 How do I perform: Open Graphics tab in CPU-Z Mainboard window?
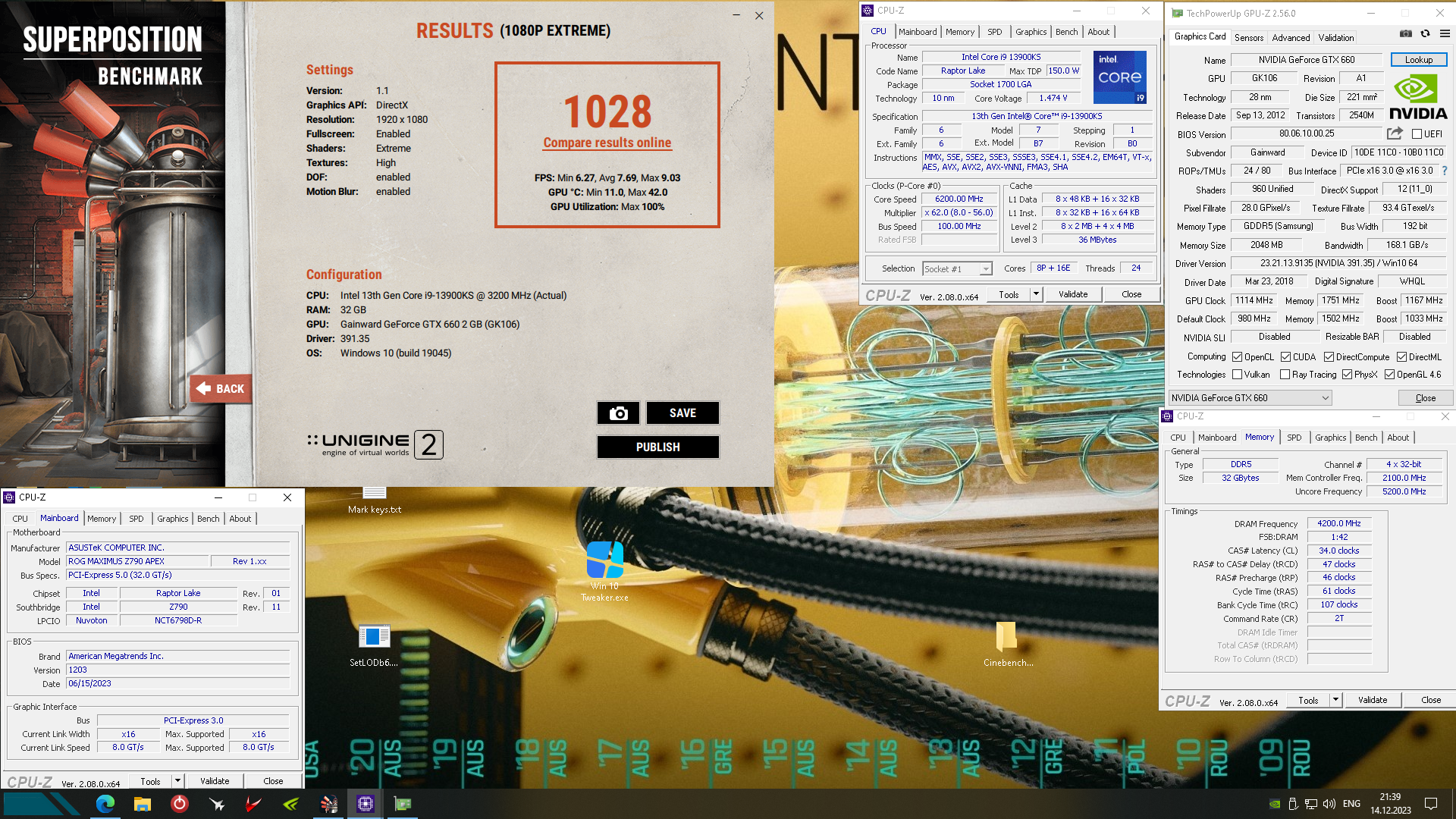(173, 519)
